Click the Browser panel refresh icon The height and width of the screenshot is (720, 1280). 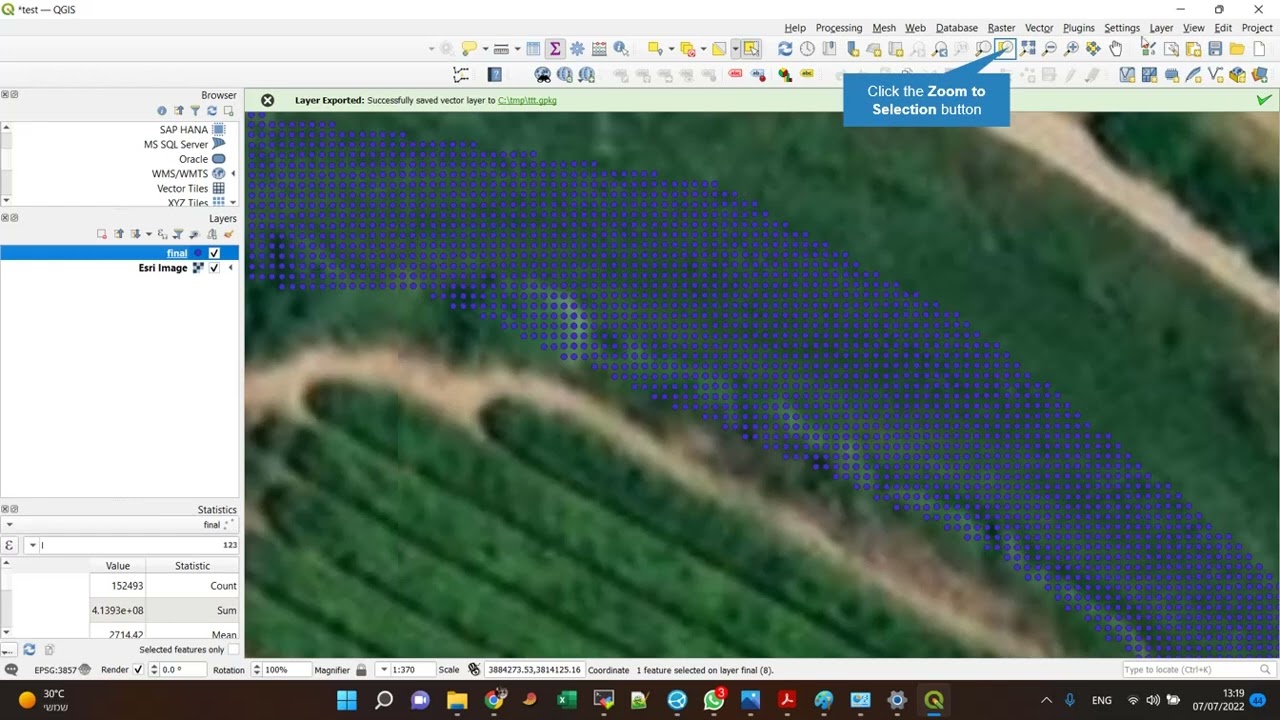[x=212, y=111]
